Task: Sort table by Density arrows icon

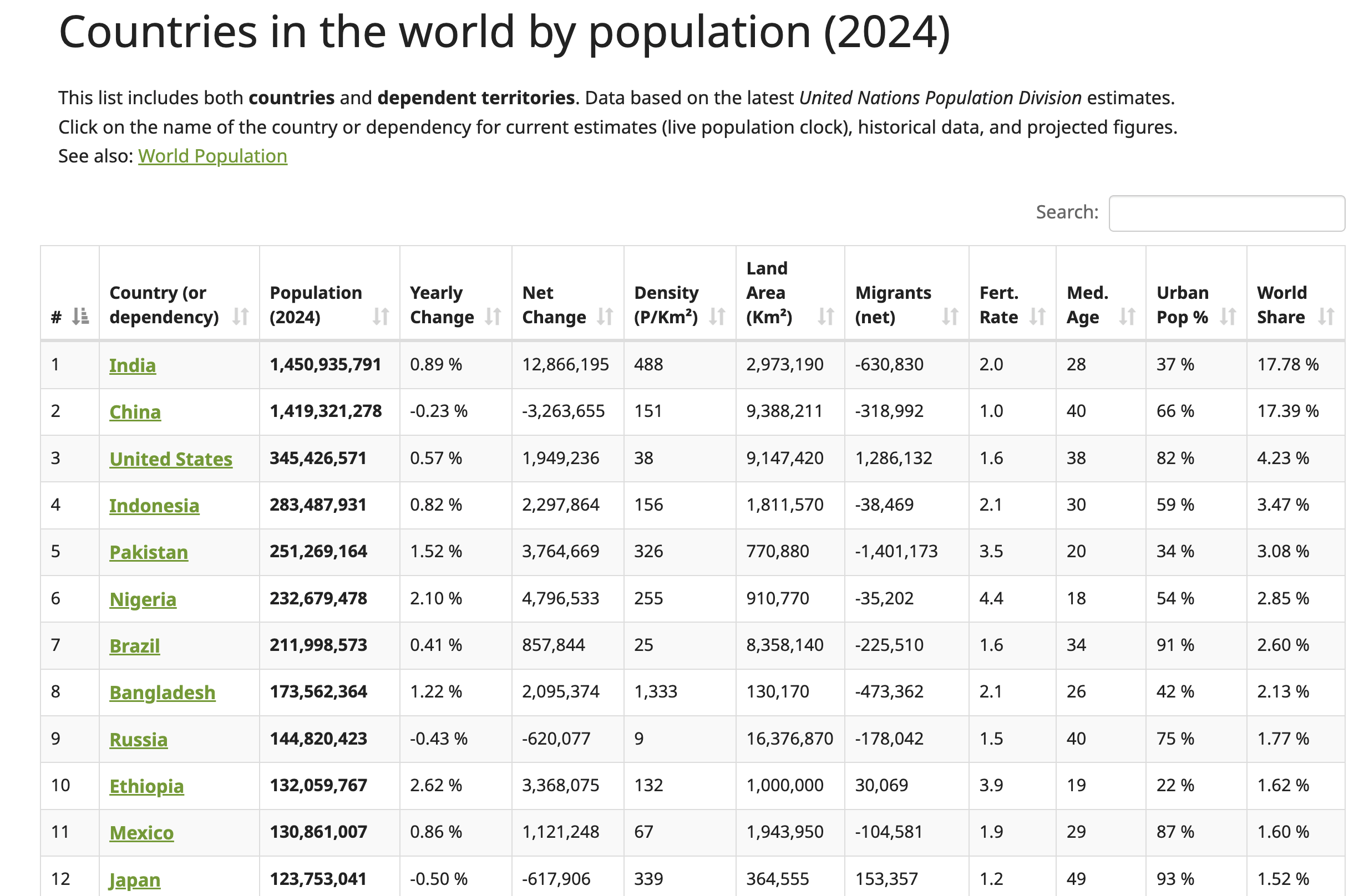Action: click(x=717, y=316)
